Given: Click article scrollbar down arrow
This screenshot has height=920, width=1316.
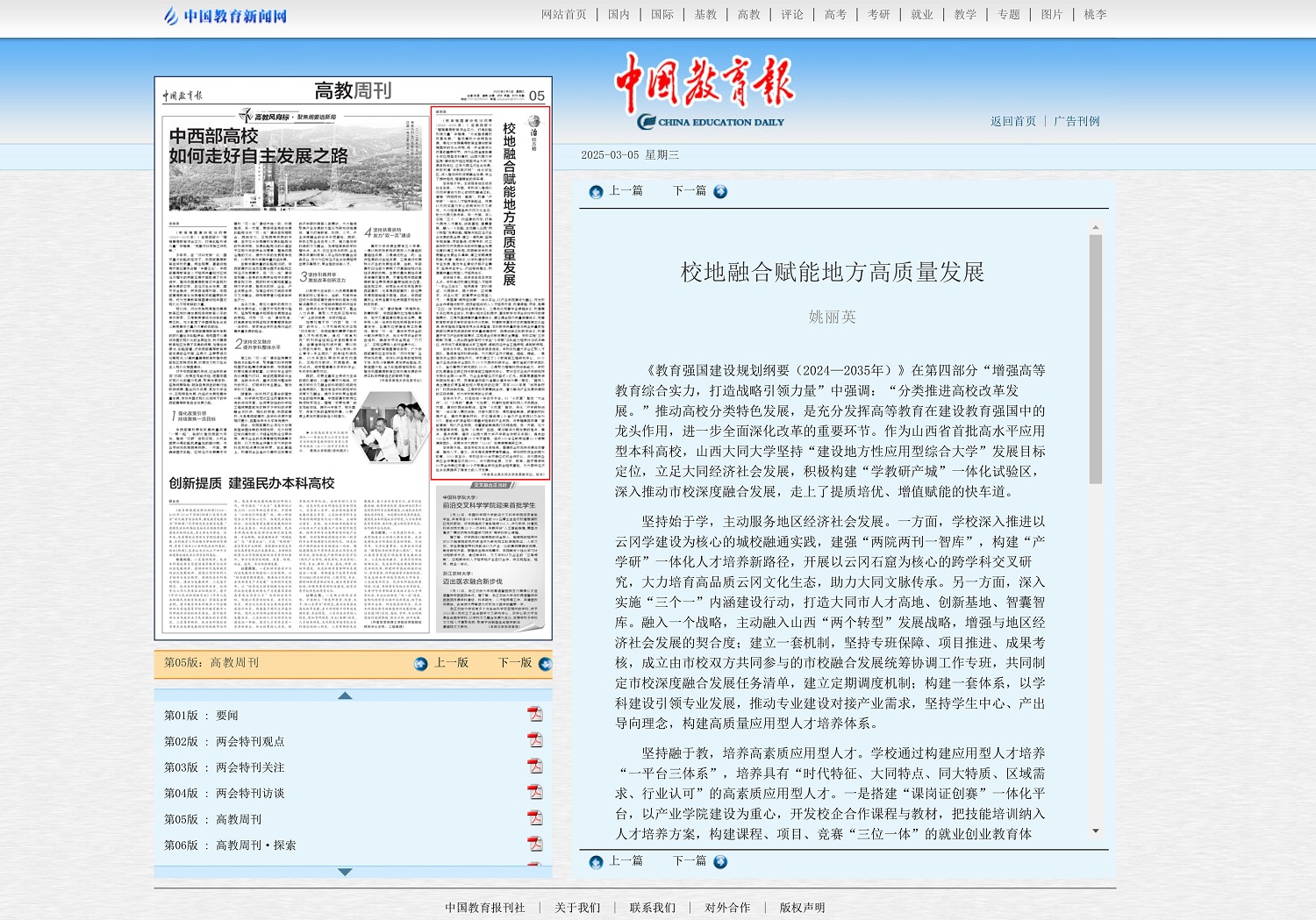Looking at the screenshot, I should point(1095,831).
